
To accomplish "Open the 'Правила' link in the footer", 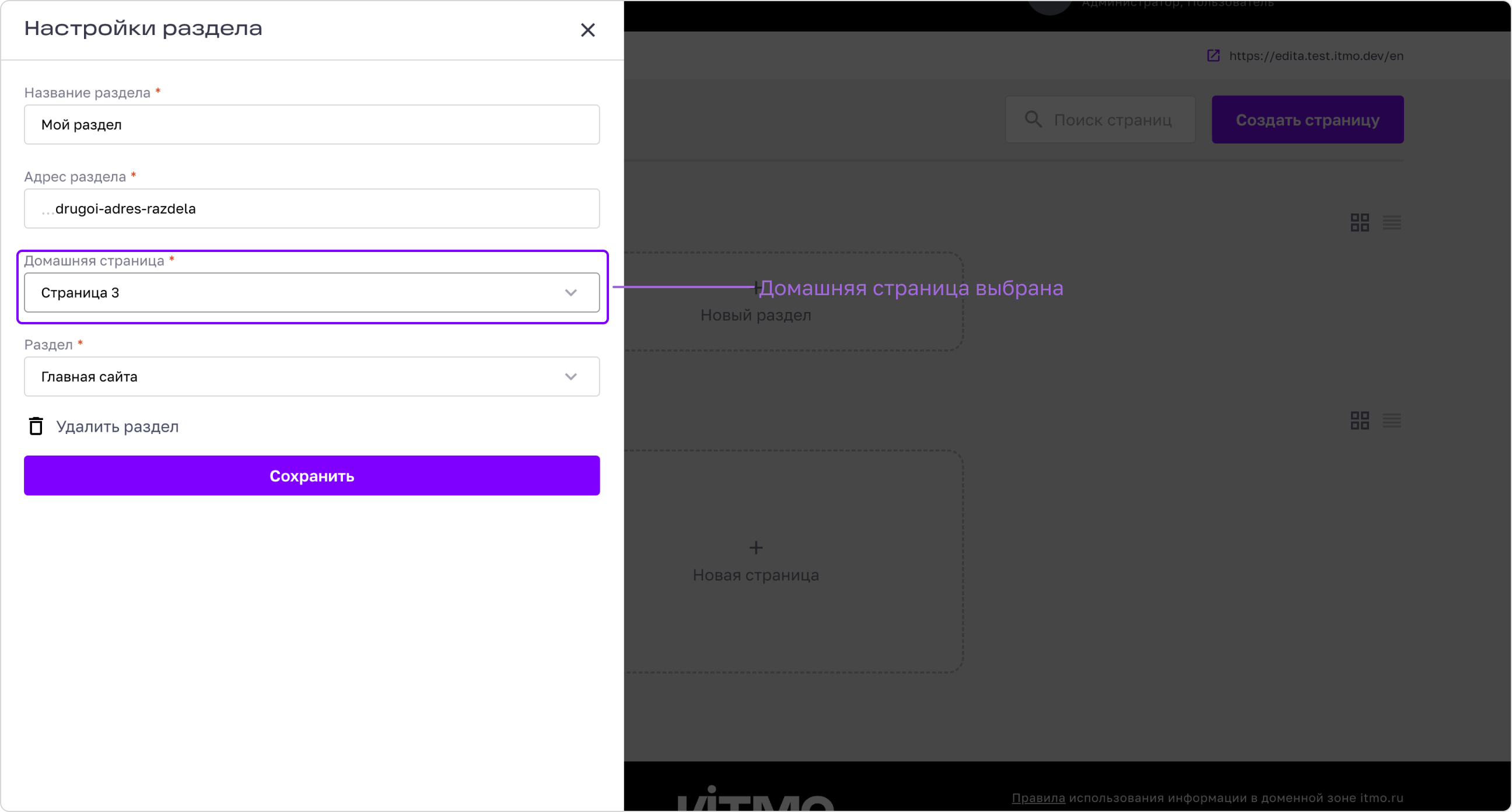I will coord(1038,797).
